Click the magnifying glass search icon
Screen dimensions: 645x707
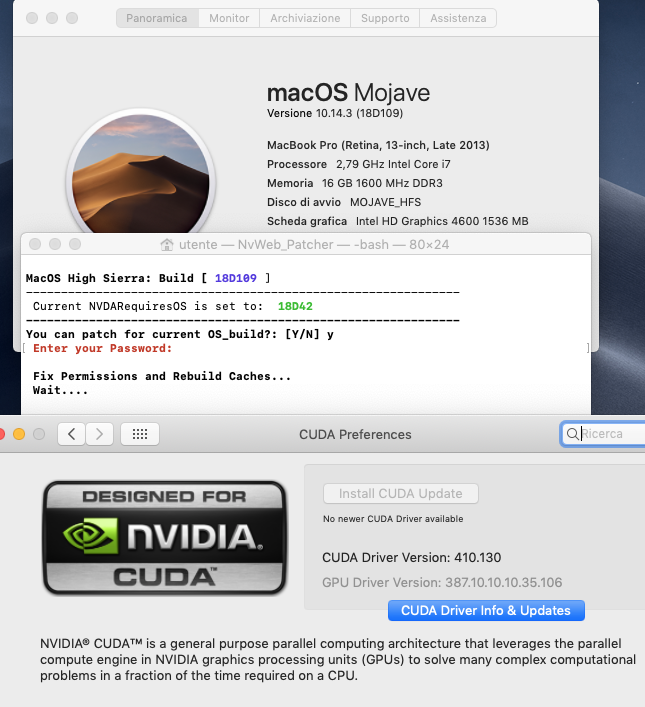pyautogui.click(x=572, y=434)
